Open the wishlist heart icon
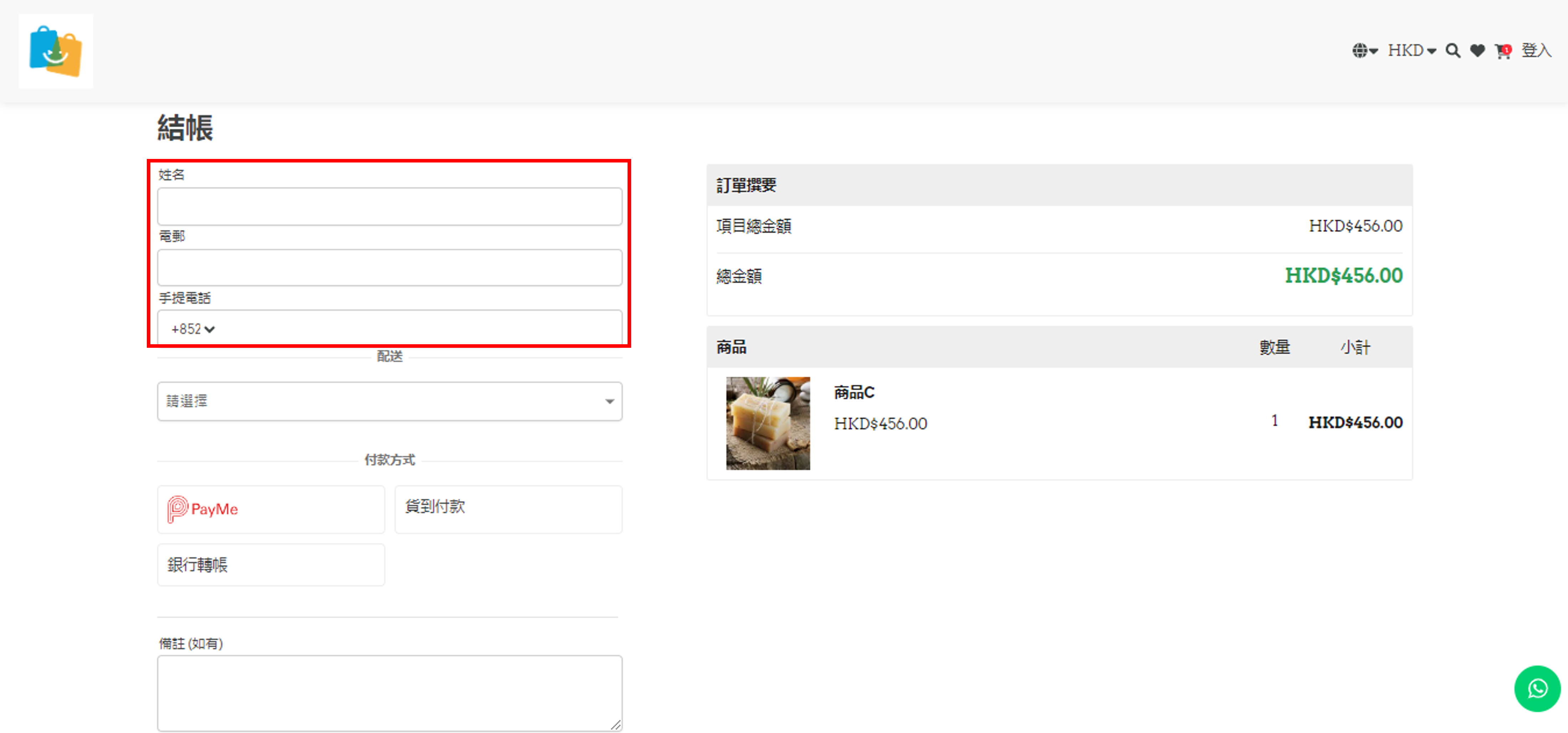 1477,51
